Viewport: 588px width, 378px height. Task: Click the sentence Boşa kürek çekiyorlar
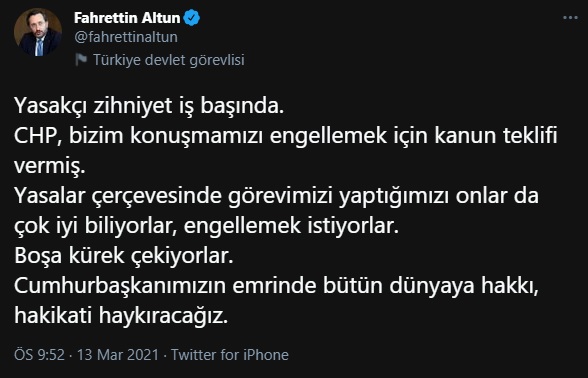tap(124, 256)
